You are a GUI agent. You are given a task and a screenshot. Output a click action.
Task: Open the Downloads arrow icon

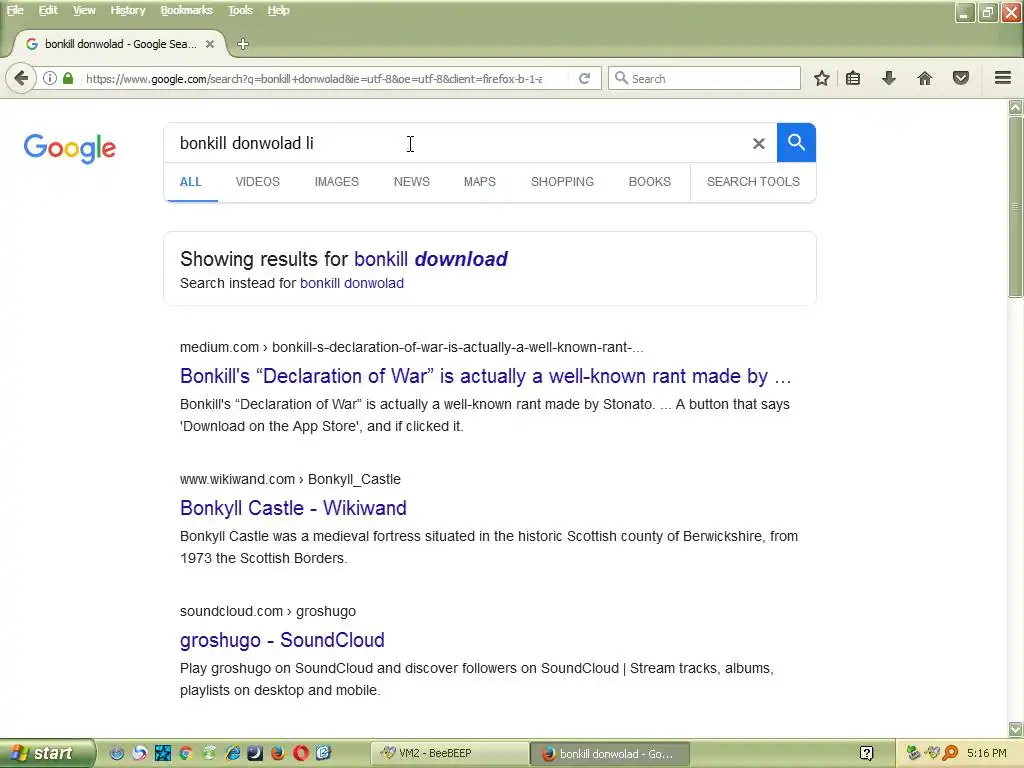point(889,78)
